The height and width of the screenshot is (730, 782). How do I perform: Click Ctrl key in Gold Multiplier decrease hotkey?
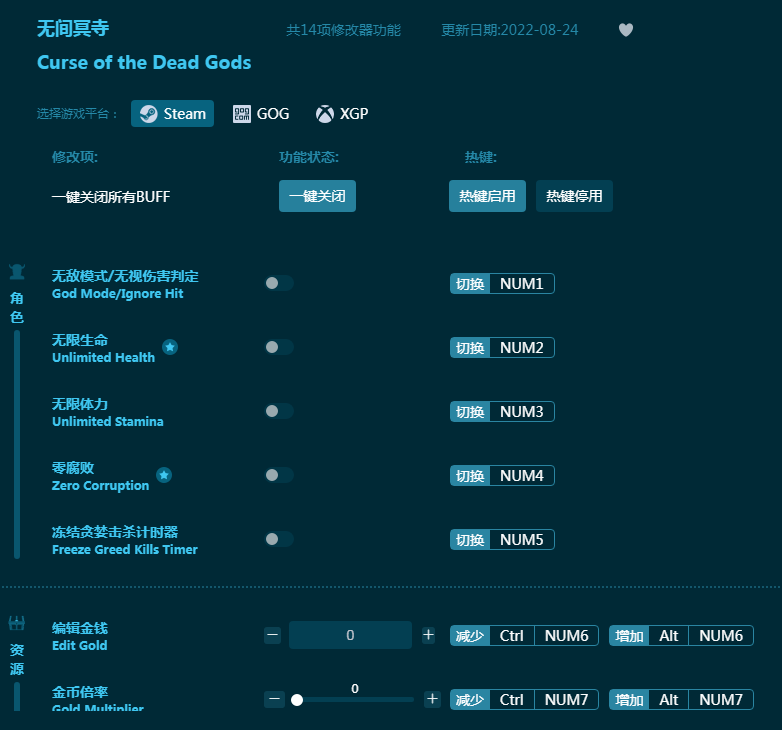coord(512,700)
